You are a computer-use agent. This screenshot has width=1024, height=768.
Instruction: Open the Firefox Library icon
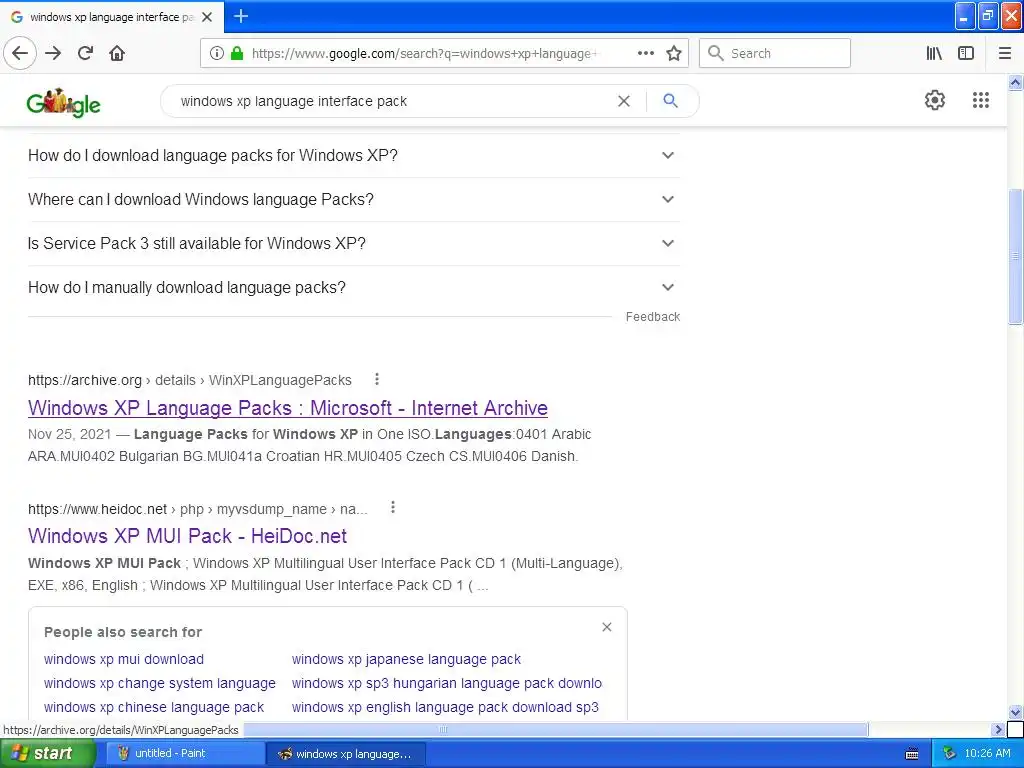coord(934,53)
